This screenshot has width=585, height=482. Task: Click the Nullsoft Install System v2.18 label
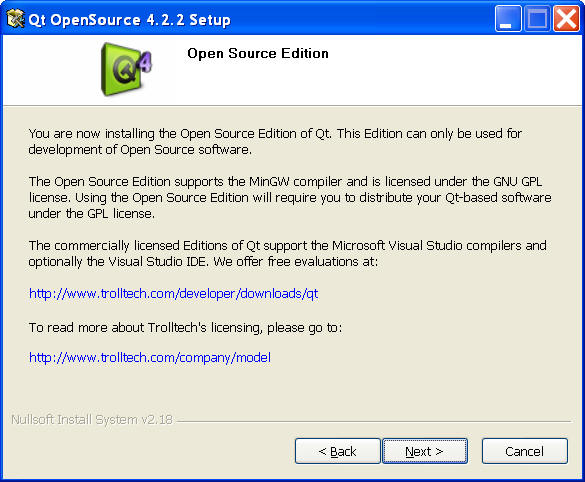coord(92,419)
